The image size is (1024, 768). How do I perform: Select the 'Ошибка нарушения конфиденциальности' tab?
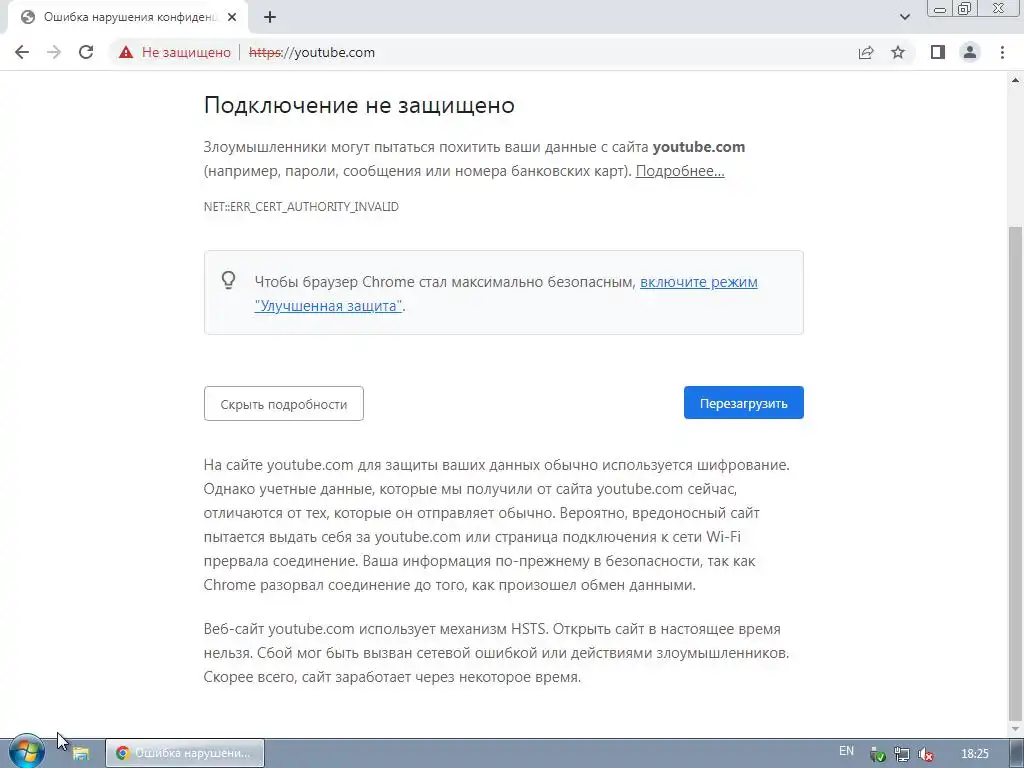[x=128, y=18]
